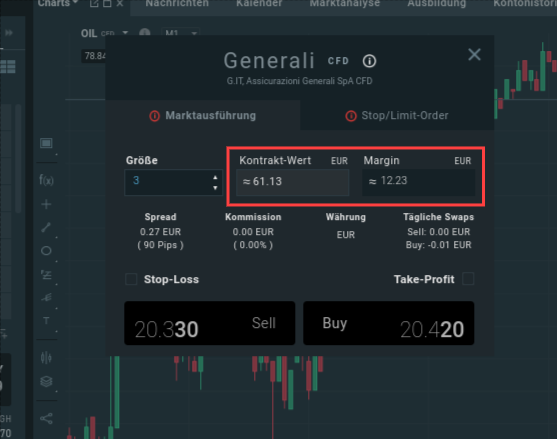Open the Kontohistorie tab

[525, 4]
